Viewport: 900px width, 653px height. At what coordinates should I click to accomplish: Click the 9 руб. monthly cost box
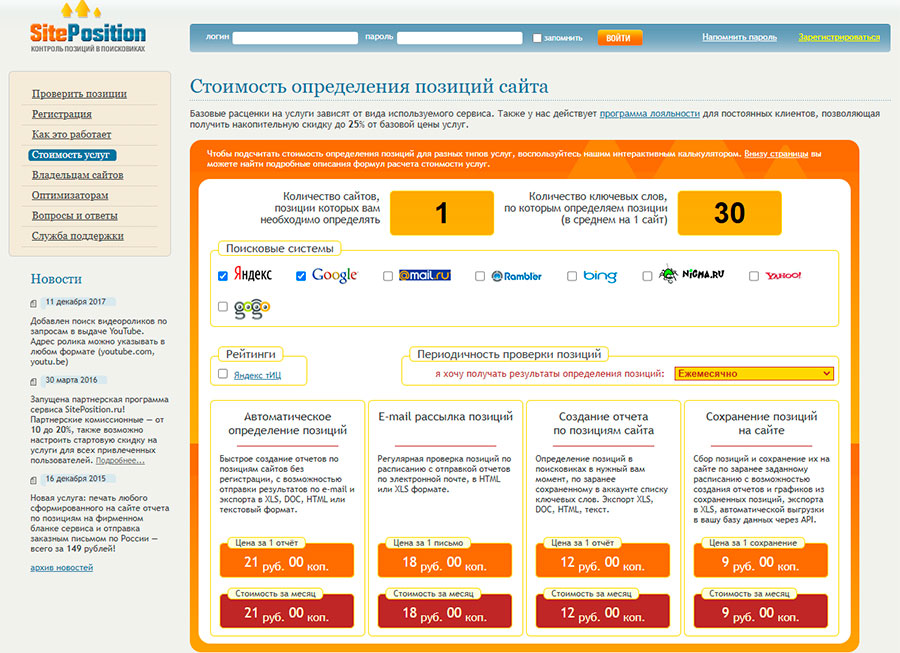coord(761,612)
